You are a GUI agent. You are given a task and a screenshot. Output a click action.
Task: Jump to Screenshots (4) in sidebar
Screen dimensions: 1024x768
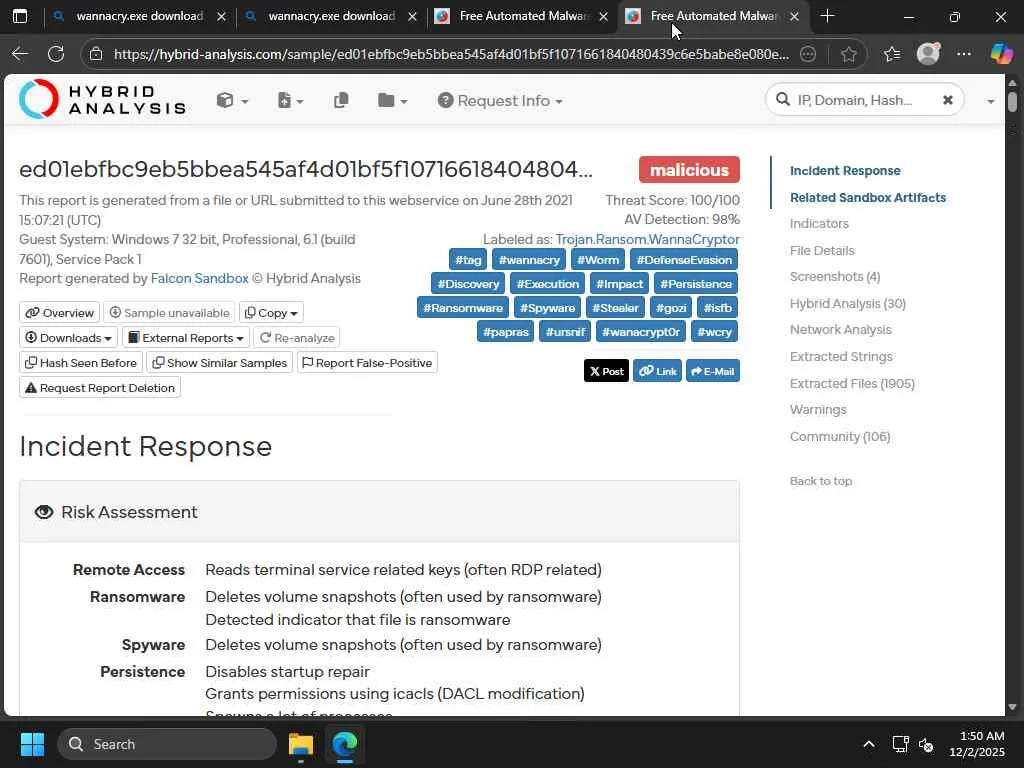tap(835, 277)
